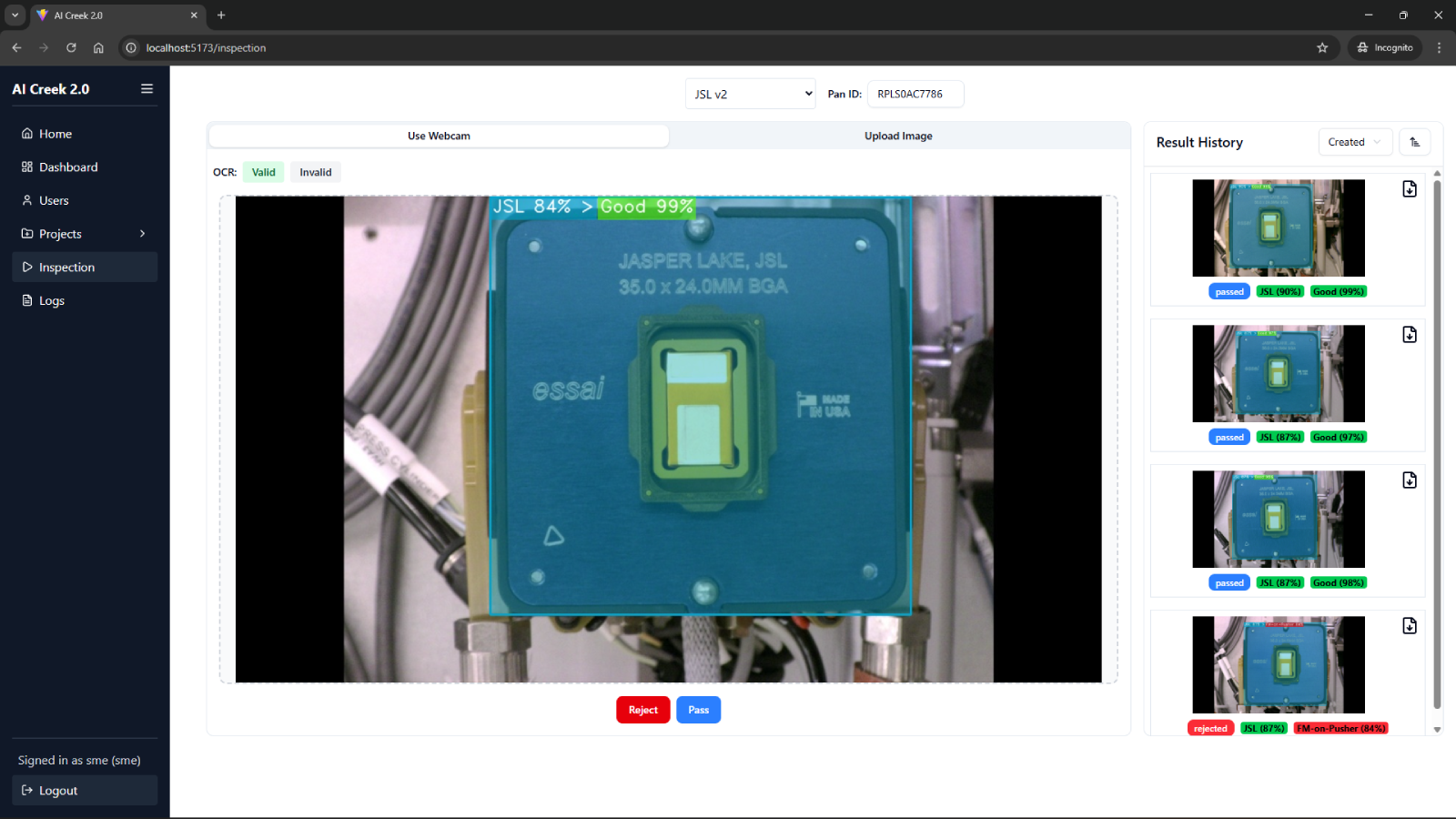Open Logs via document icon

27,300
